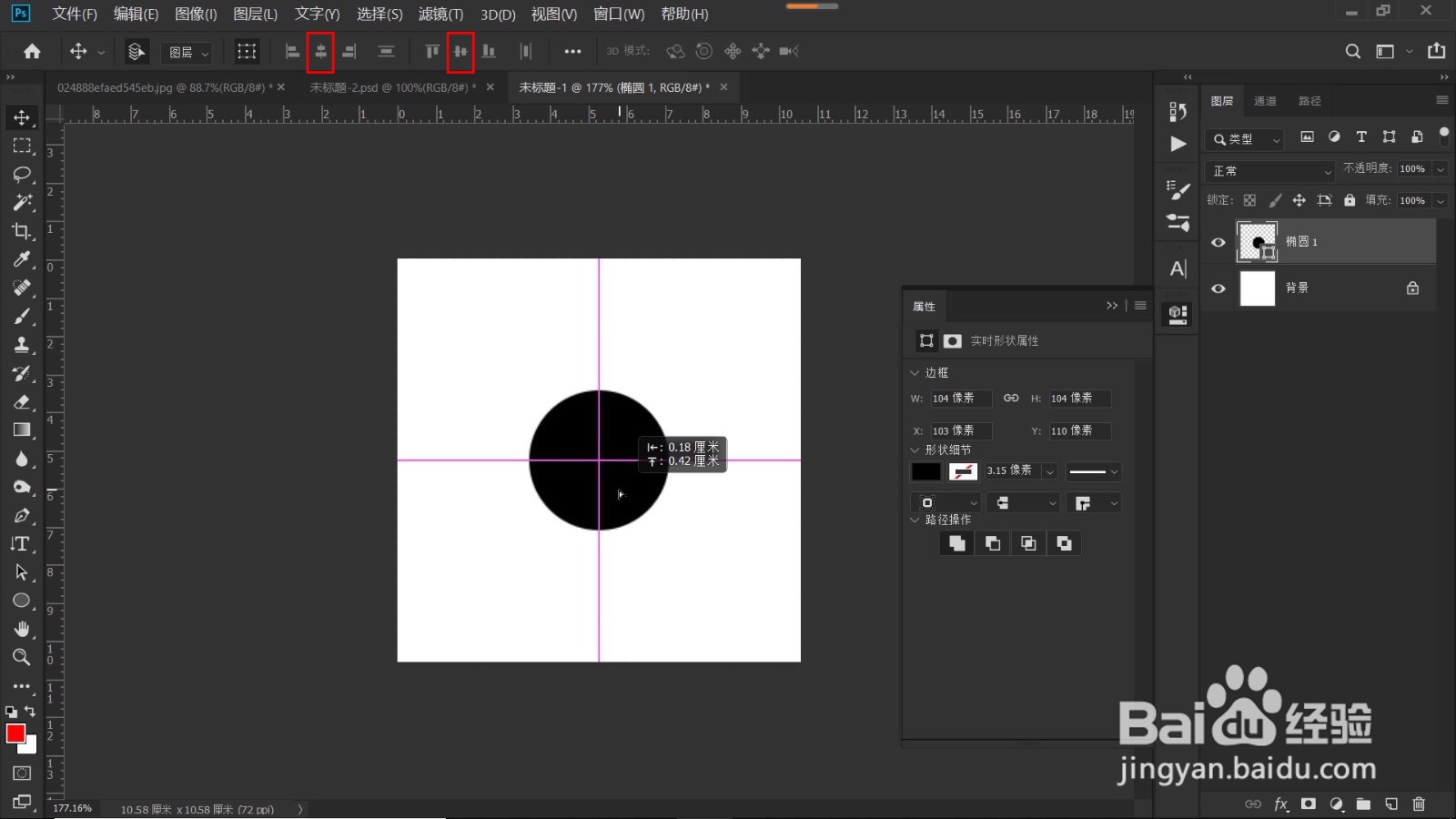
Task: Switch to 路径 tab
Action: tap(1309, 101)
